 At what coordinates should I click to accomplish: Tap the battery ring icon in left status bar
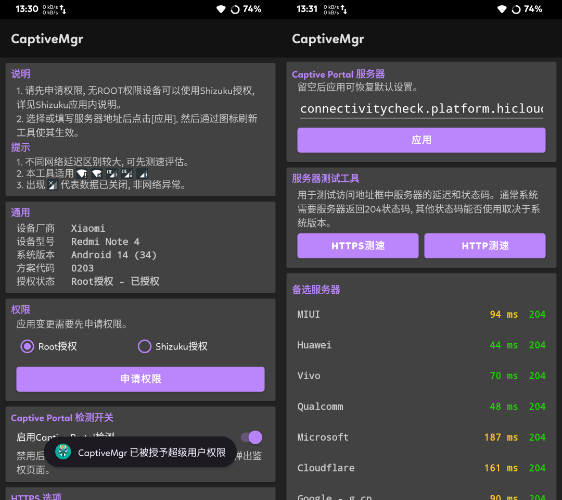point(235,10)
